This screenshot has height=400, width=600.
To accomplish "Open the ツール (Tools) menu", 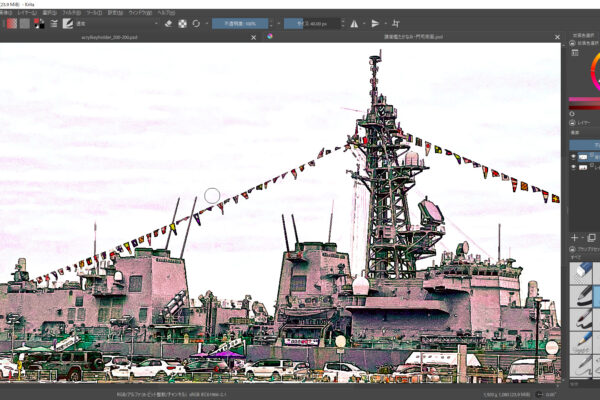I will click(x=94, y=13).
